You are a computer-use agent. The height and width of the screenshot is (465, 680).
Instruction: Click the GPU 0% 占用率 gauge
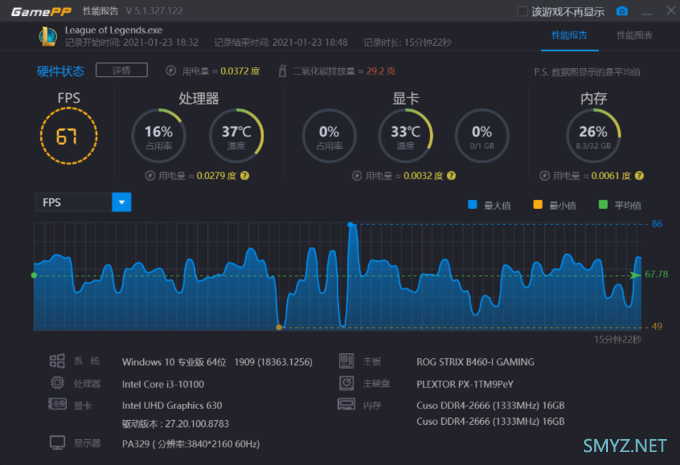pyautogui.click(x=329, y=136)
